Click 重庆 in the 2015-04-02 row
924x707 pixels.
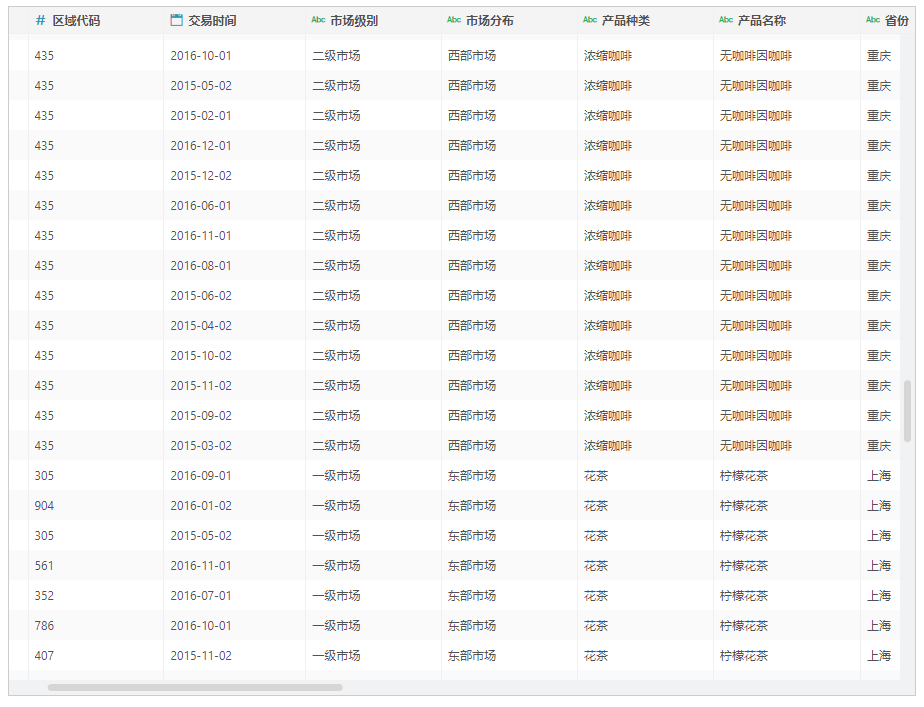click(x=879, y=326)
